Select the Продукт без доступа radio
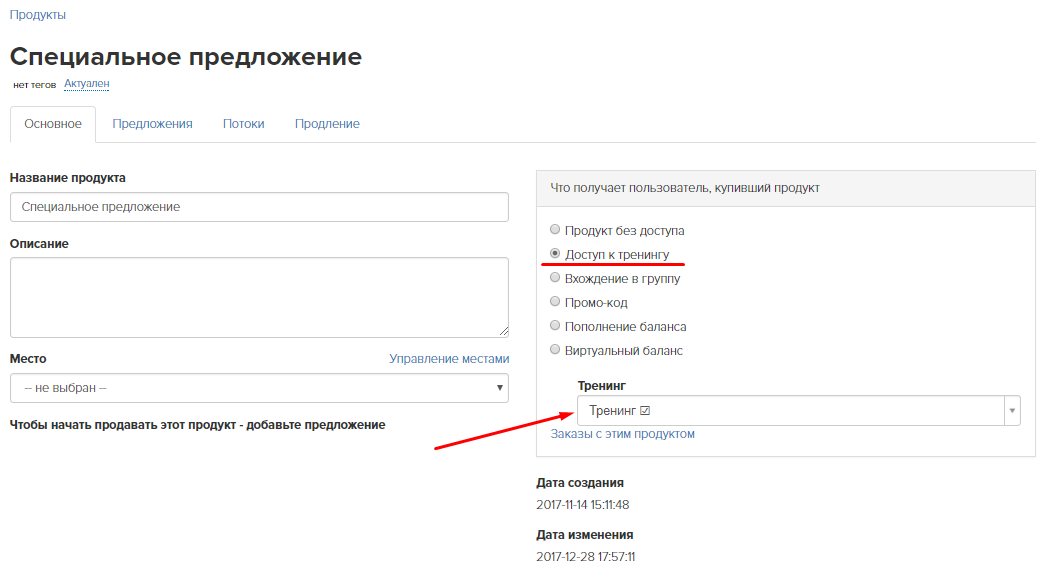 point(554,230)
